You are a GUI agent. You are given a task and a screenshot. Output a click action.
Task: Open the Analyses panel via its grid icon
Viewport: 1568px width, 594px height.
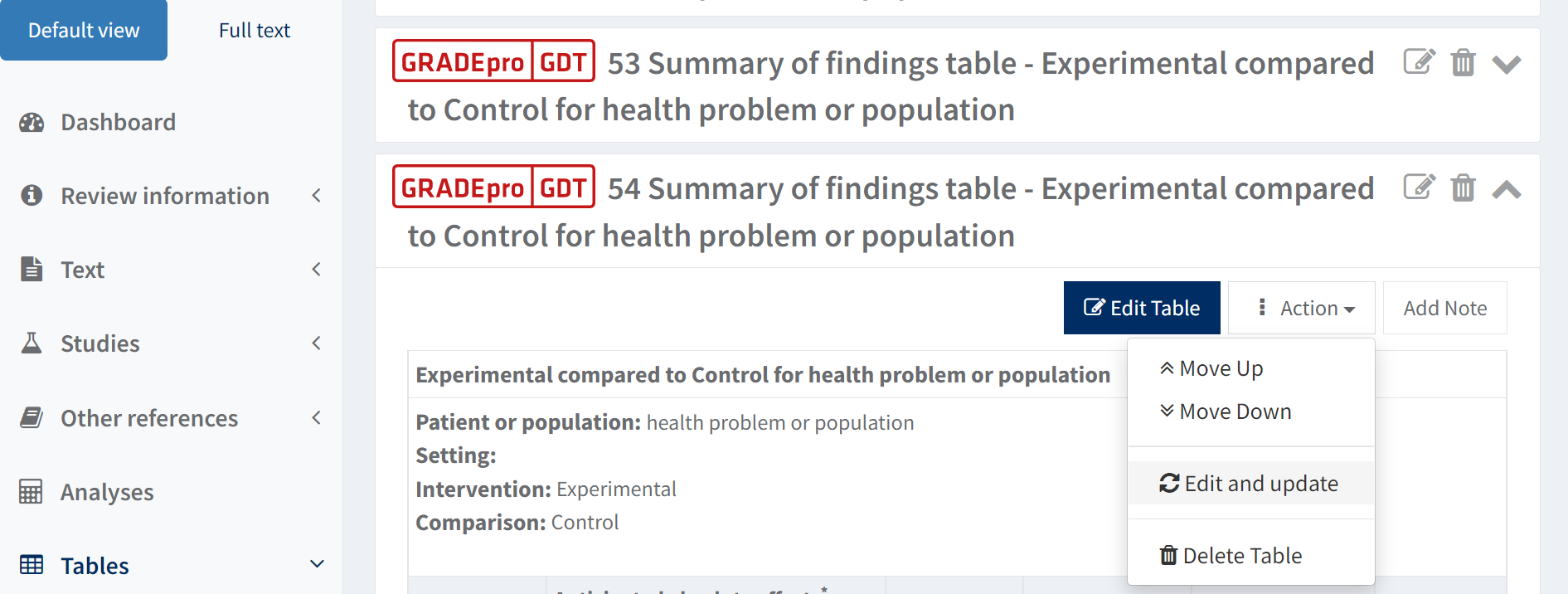(31, 491)
